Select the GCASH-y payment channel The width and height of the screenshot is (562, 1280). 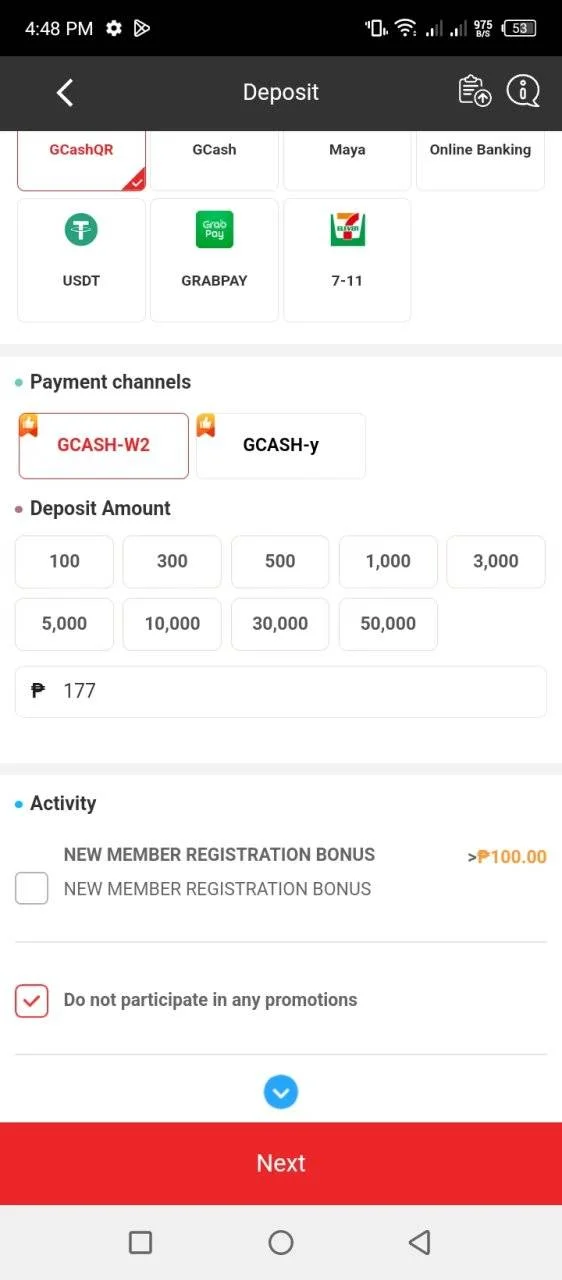[x=281, y=446]
